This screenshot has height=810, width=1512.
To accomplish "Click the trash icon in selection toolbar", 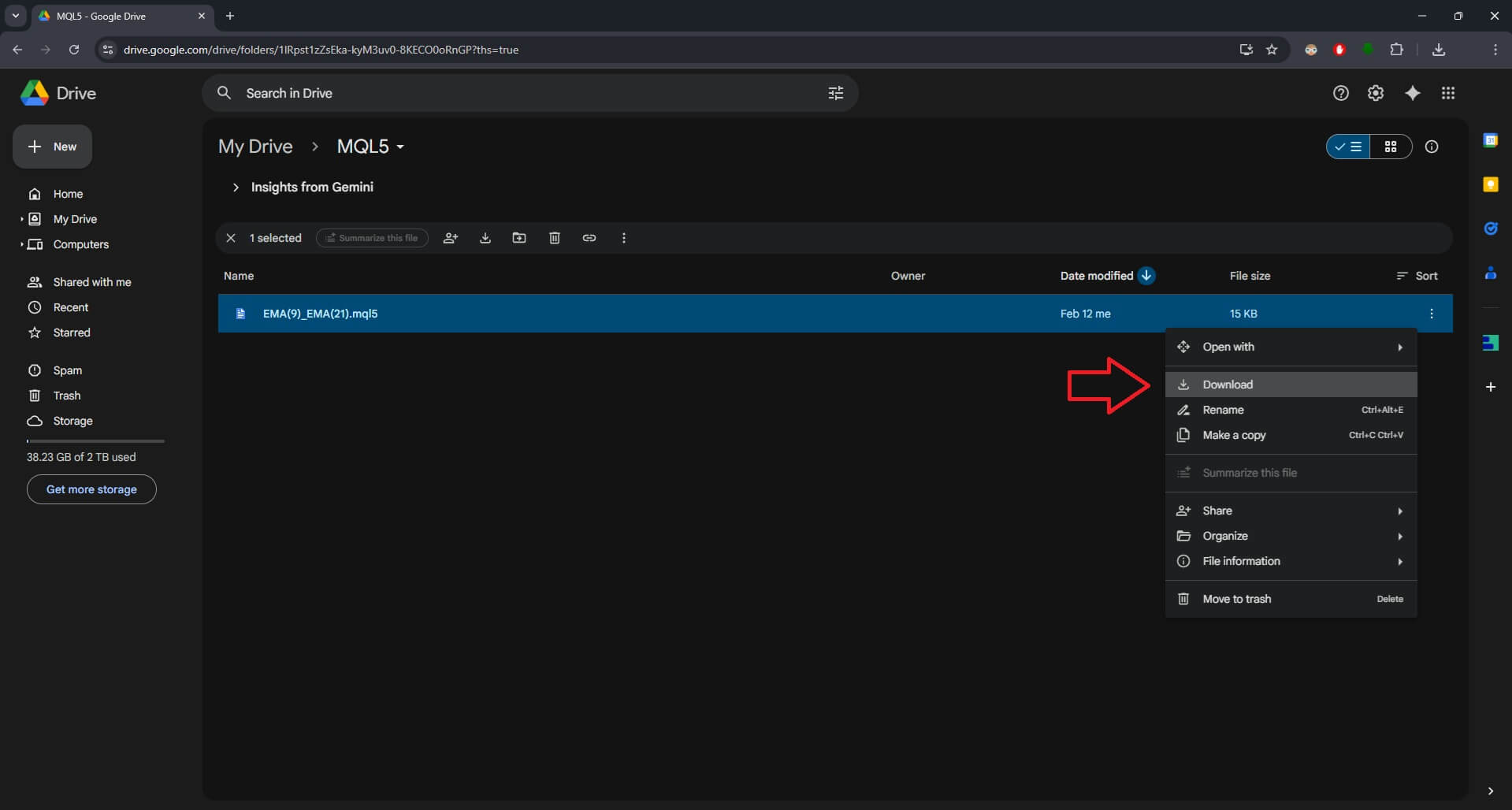I will pyautogui.click(x=555, y=238).
